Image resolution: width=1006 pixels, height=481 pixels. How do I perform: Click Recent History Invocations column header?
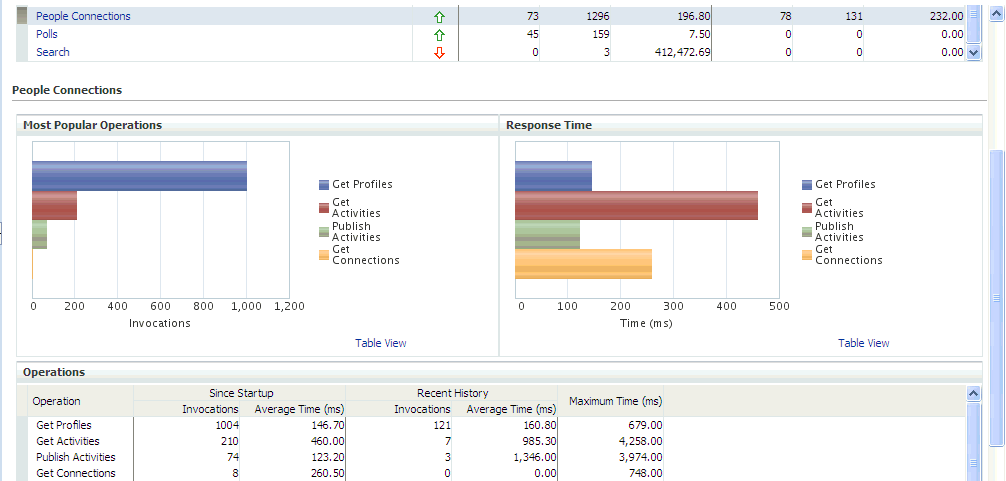[x=422, y=409]
